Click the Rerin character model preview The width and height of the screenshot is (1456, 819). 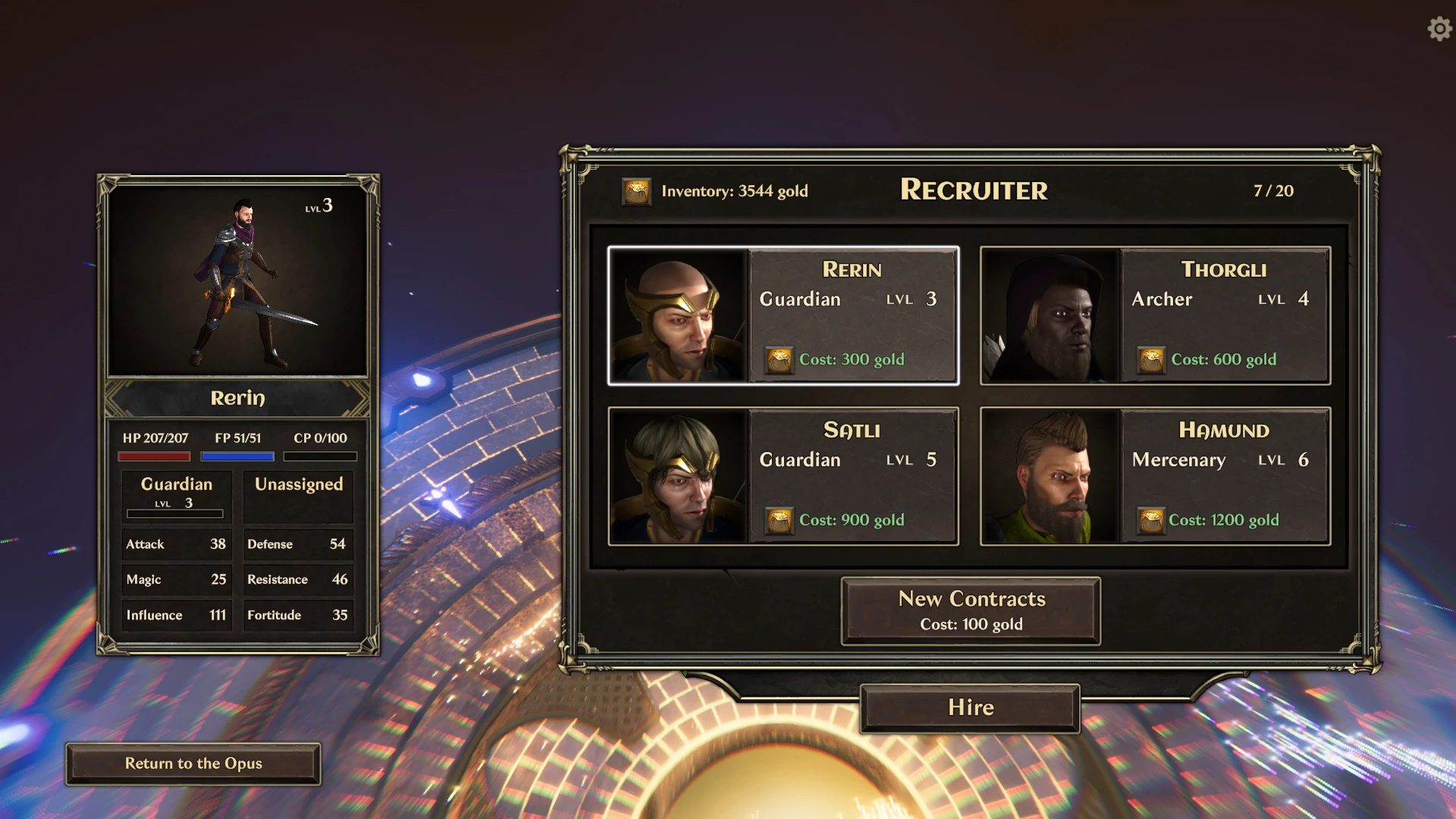point(237,281)
